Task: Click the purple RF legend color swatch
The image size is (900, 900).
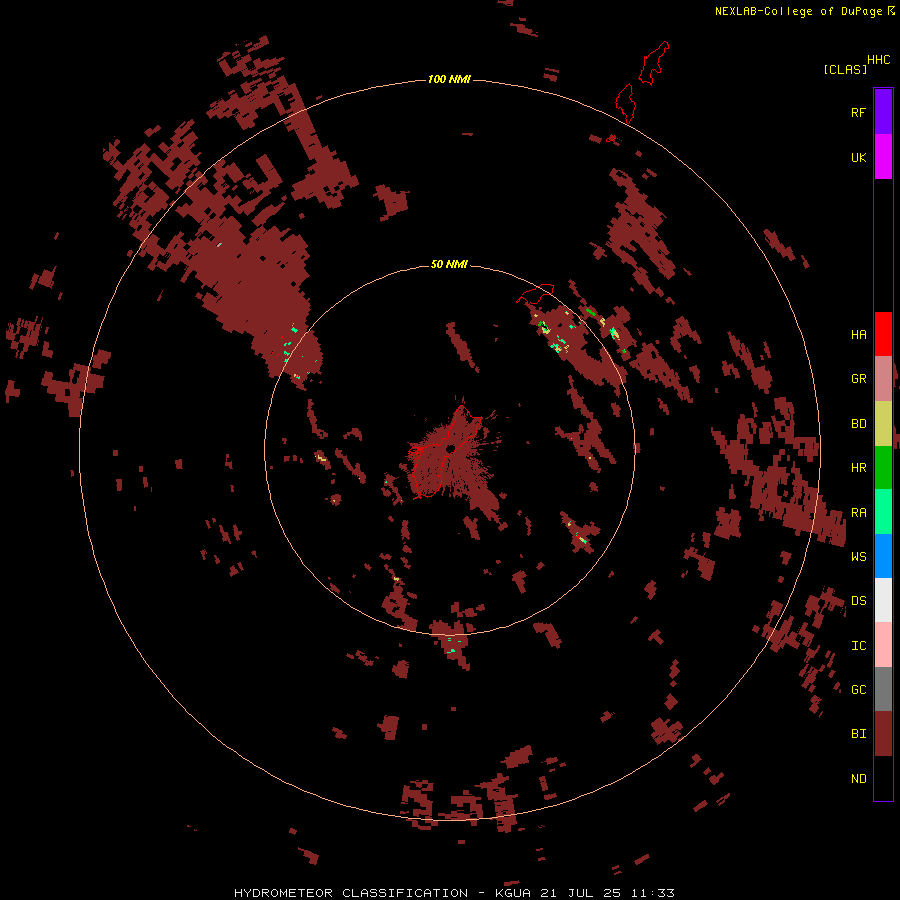Action: (x=883, y=112)
